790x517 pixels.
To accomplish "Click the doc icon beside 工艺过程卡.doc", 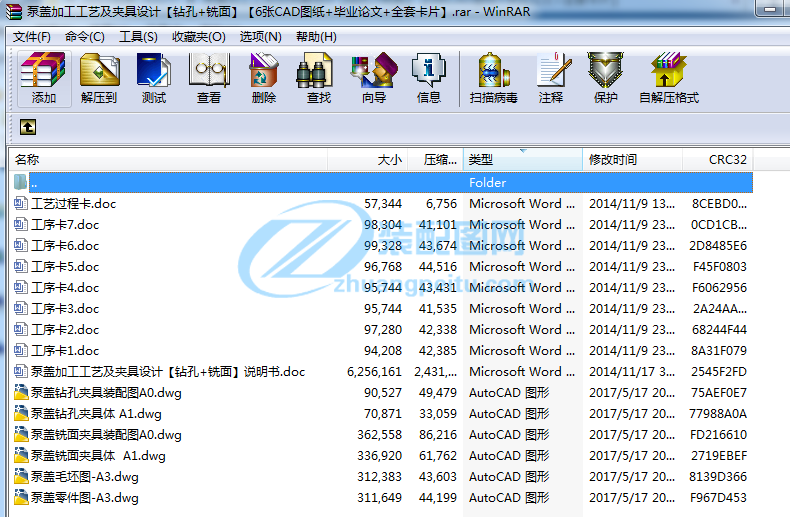I will [x=21, y=204].
